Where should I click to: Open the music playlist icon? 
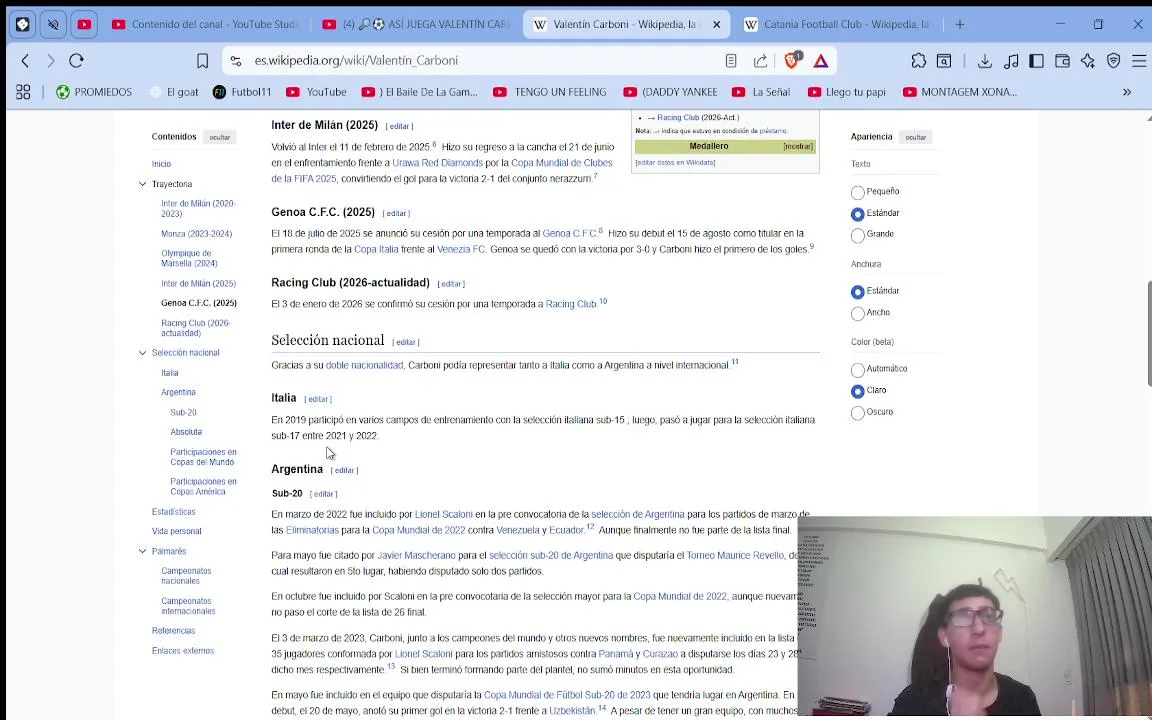[1011, 61]
